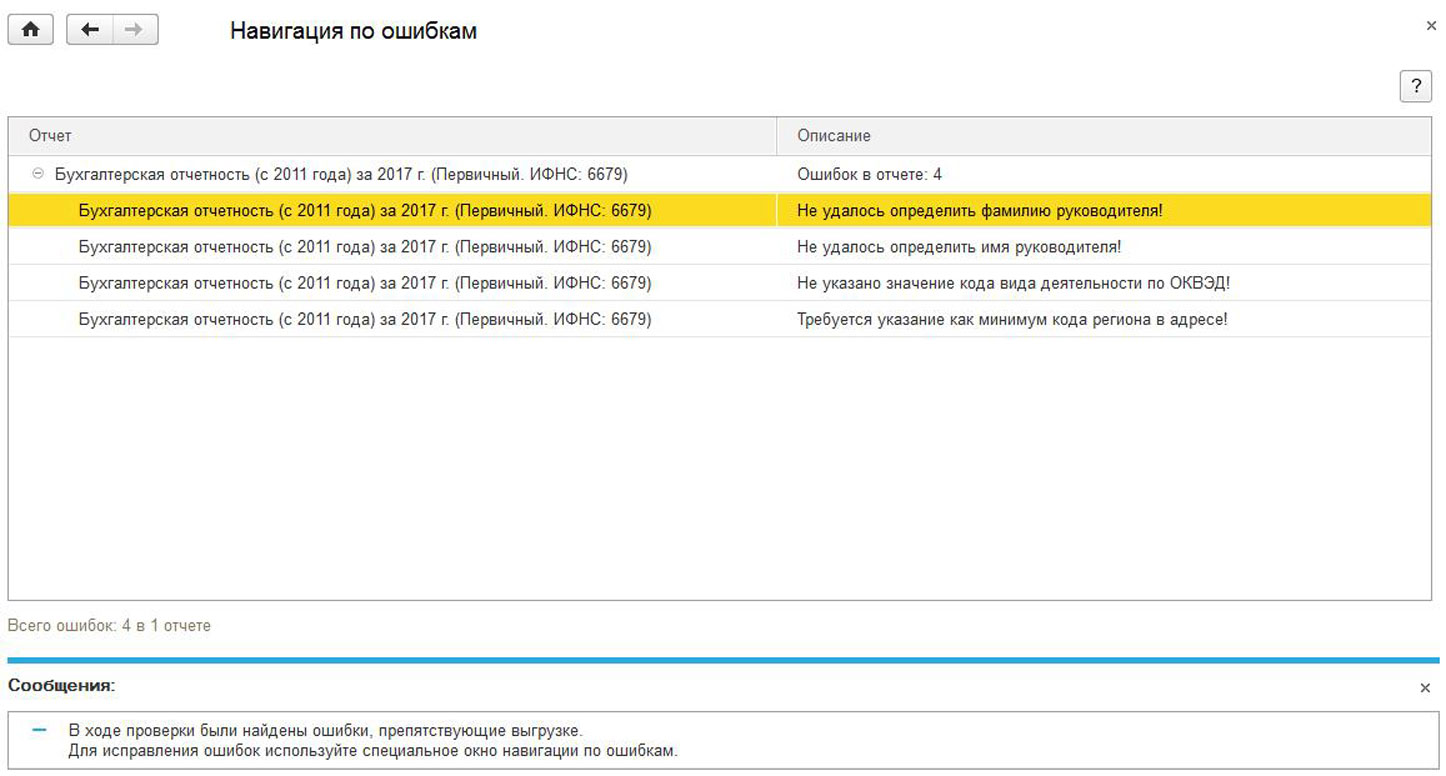Select the error about missing ОКВЭД code
Viewport: 1446px width, 776px height.
pyautogui.click(x=1013, y=283)
